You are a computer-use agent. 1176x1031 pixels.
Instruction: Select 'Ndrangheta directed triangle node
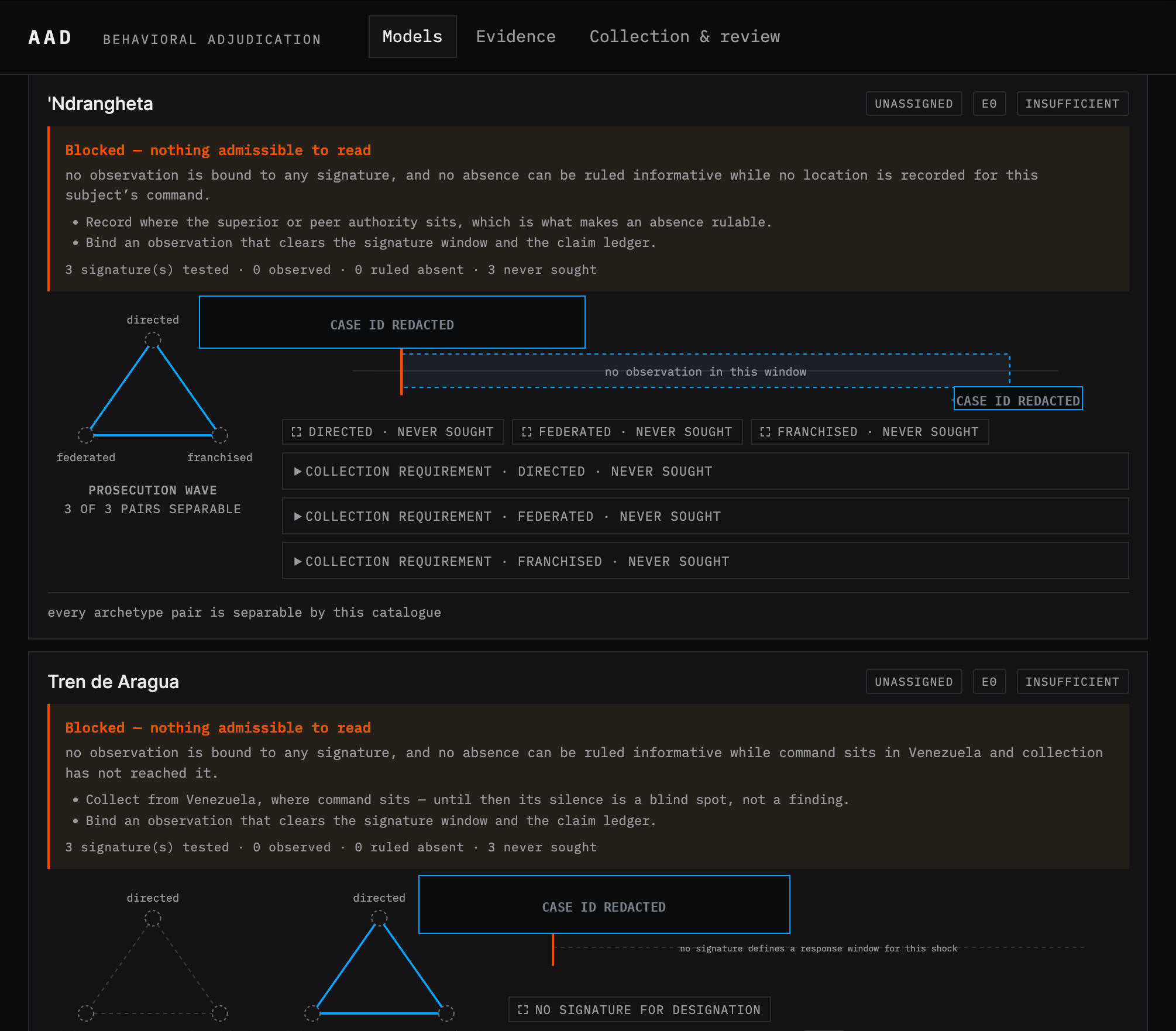click(153, 340)
